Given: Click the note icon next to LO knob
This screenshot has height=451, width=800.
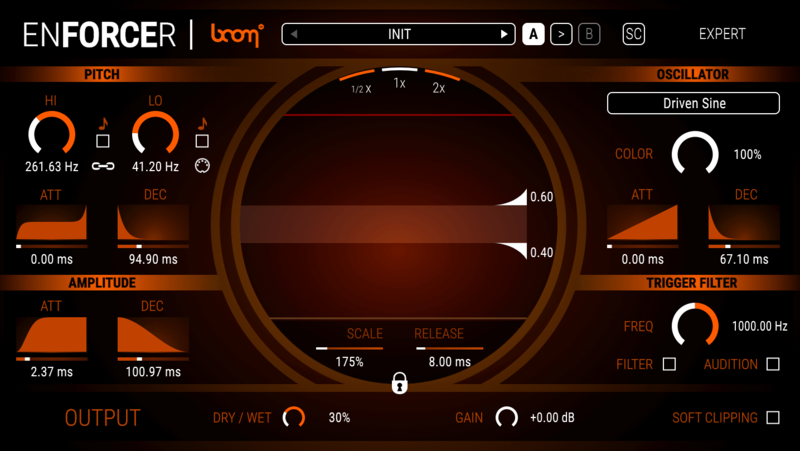Looking at the screenshot, I should tap(203, 123).
